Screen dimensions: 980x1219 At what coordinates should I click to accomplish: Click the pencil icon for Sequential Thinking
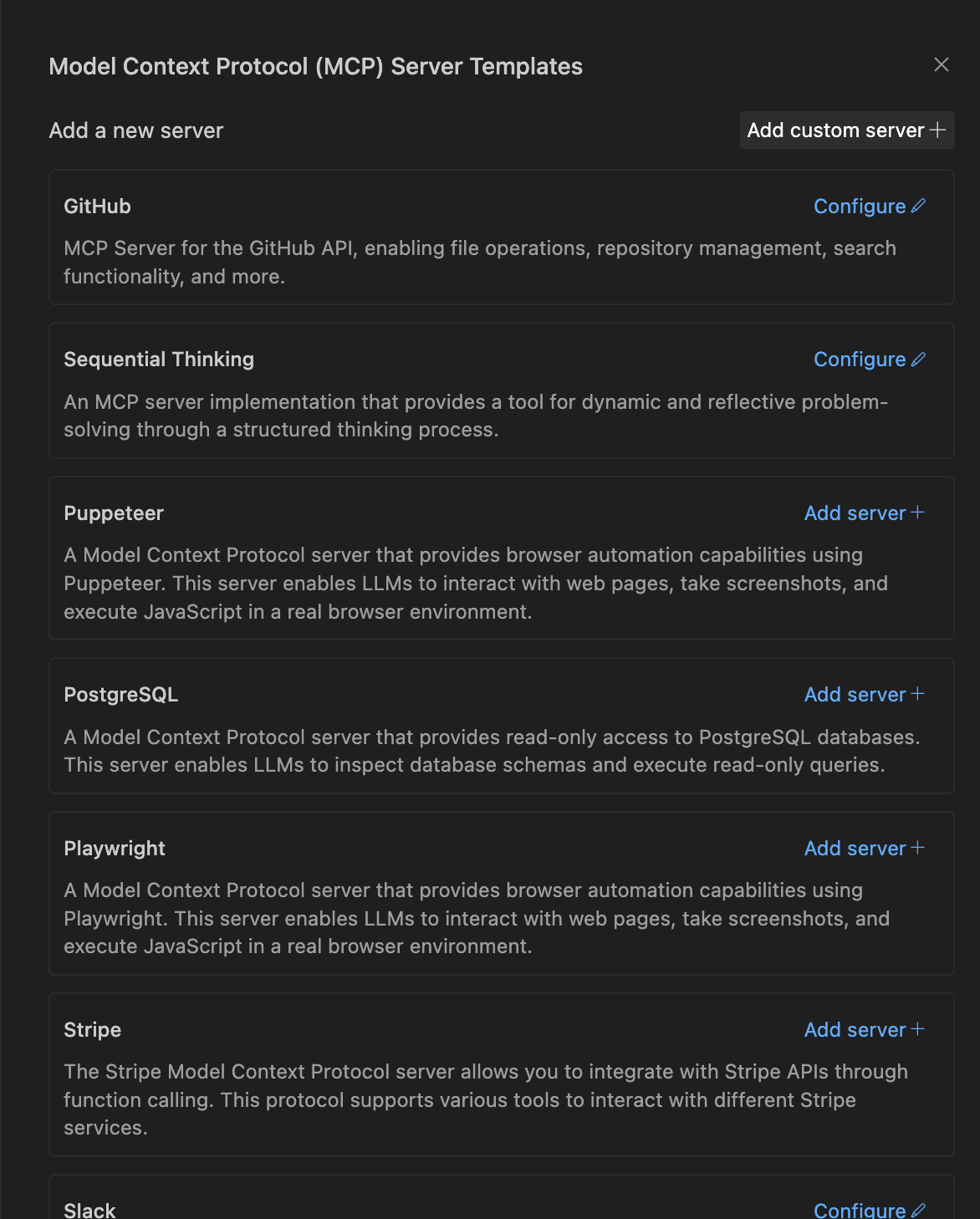(918, 360)
